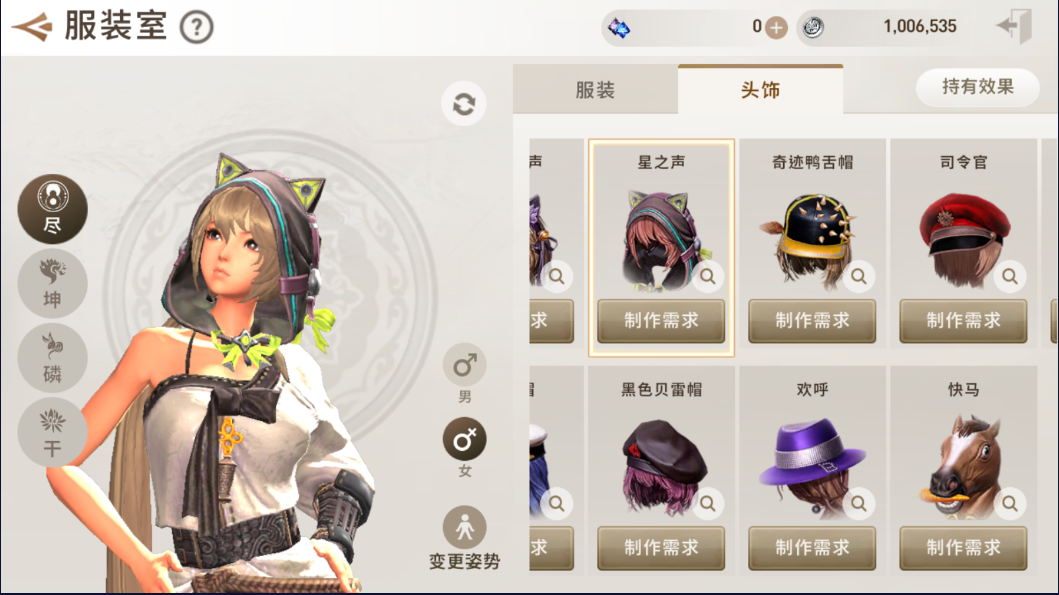Image resolution: width=1059 pixels, height=595 pixels.
Task: Open the help question mark icon
Action: tap(197, 28)
